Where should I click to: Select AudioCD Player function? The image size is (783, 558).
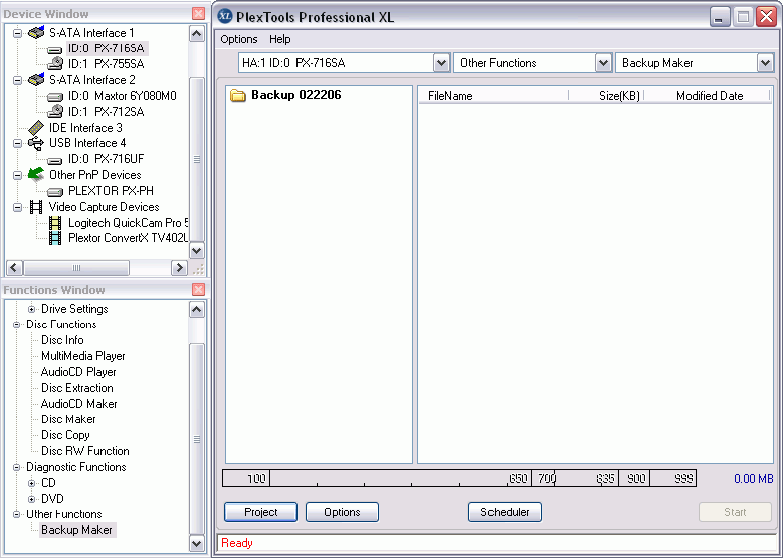click(x=78, y=372)
